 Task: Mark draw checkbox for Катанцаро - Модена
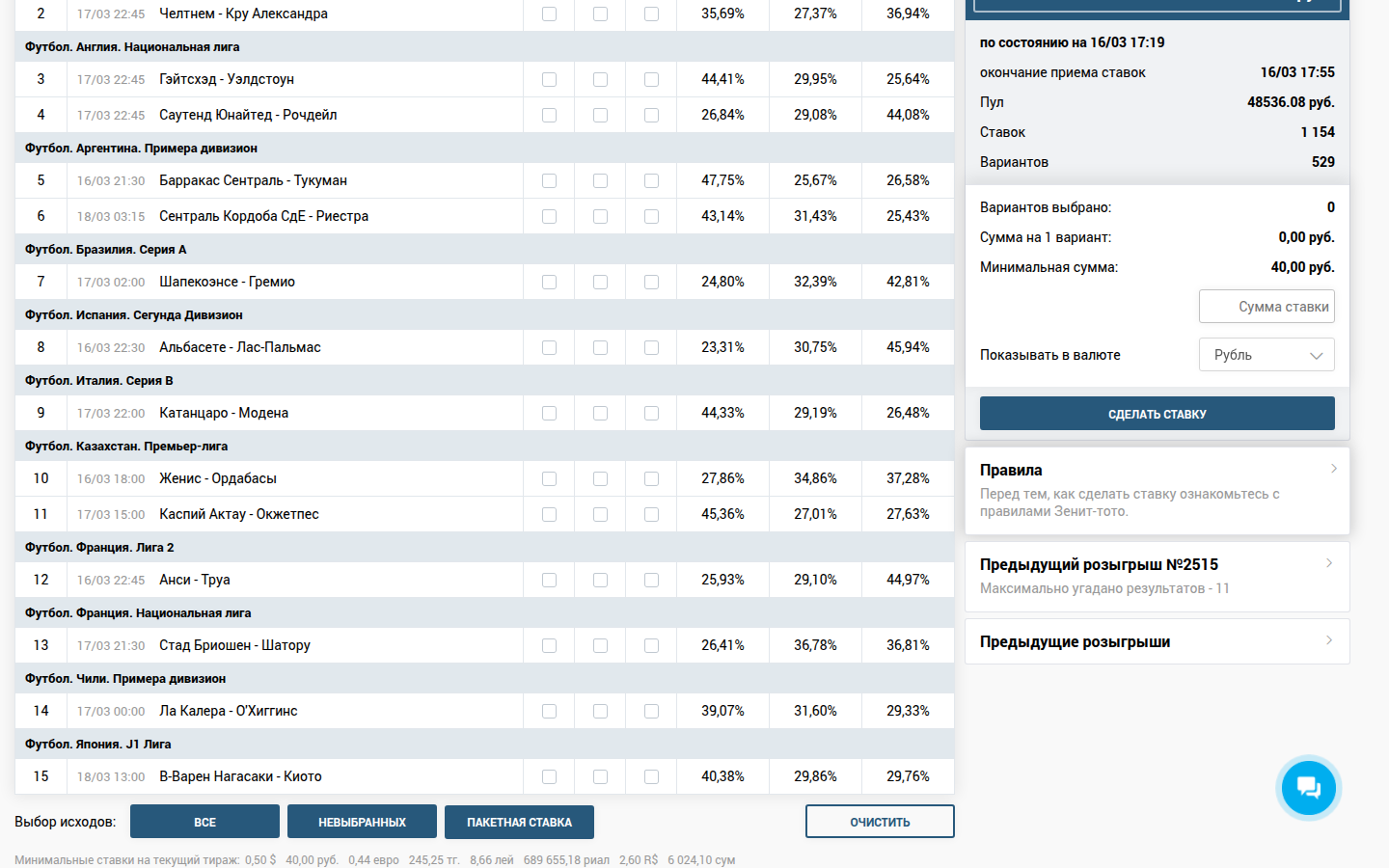click(600, 413)
